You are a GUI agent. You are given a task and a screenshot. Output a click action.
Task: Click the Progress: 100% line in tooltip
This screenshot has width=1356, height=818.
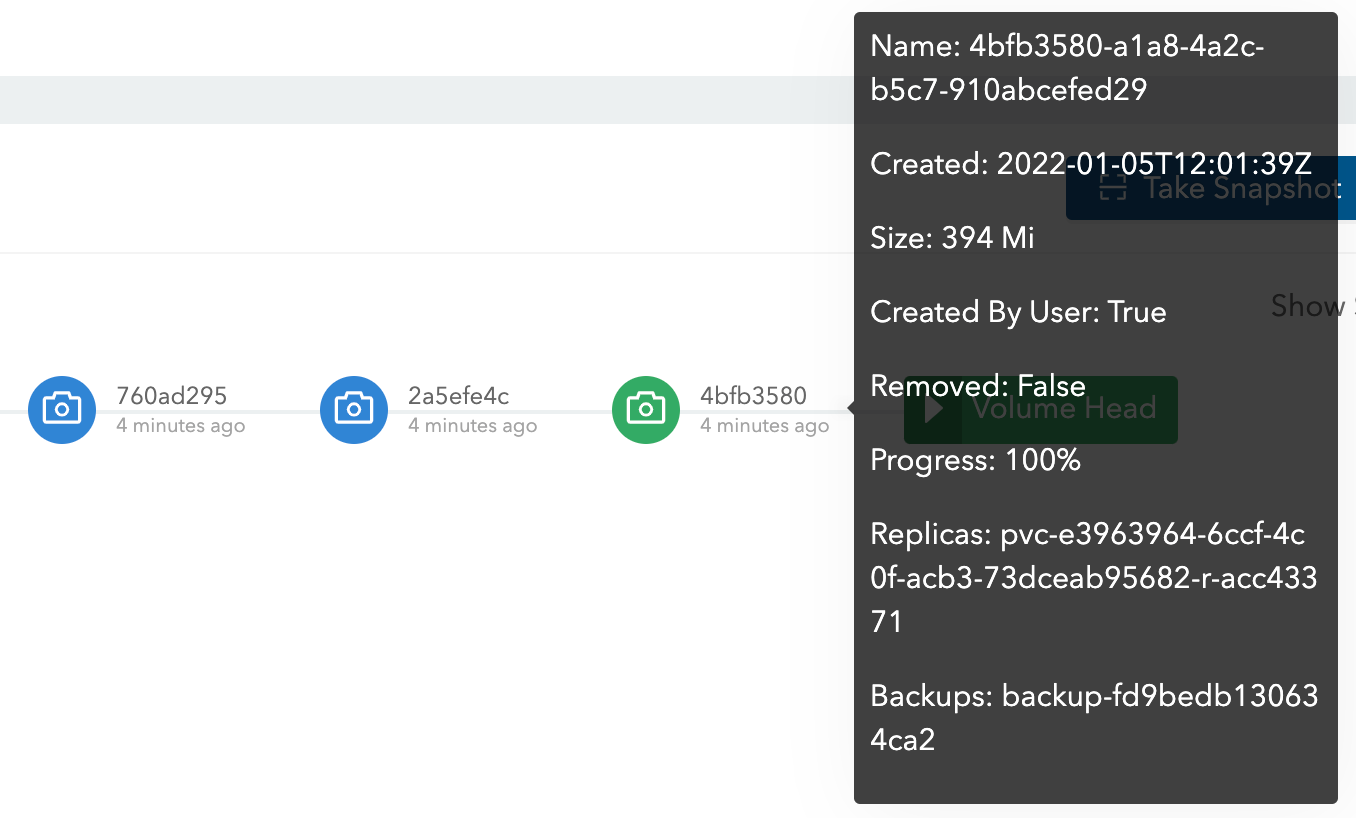tap(975, 460)
